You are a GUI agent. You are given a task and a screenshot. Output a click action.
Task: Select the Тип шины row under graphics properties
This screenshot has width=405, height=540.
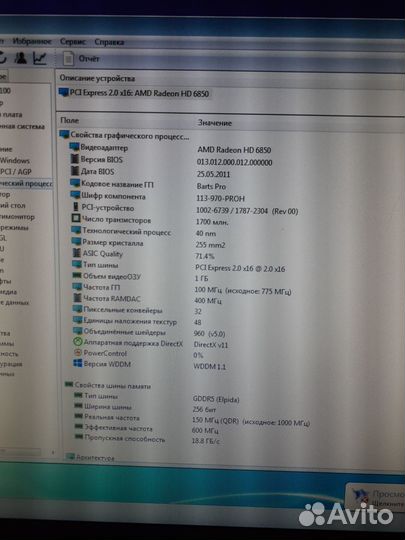179,267
